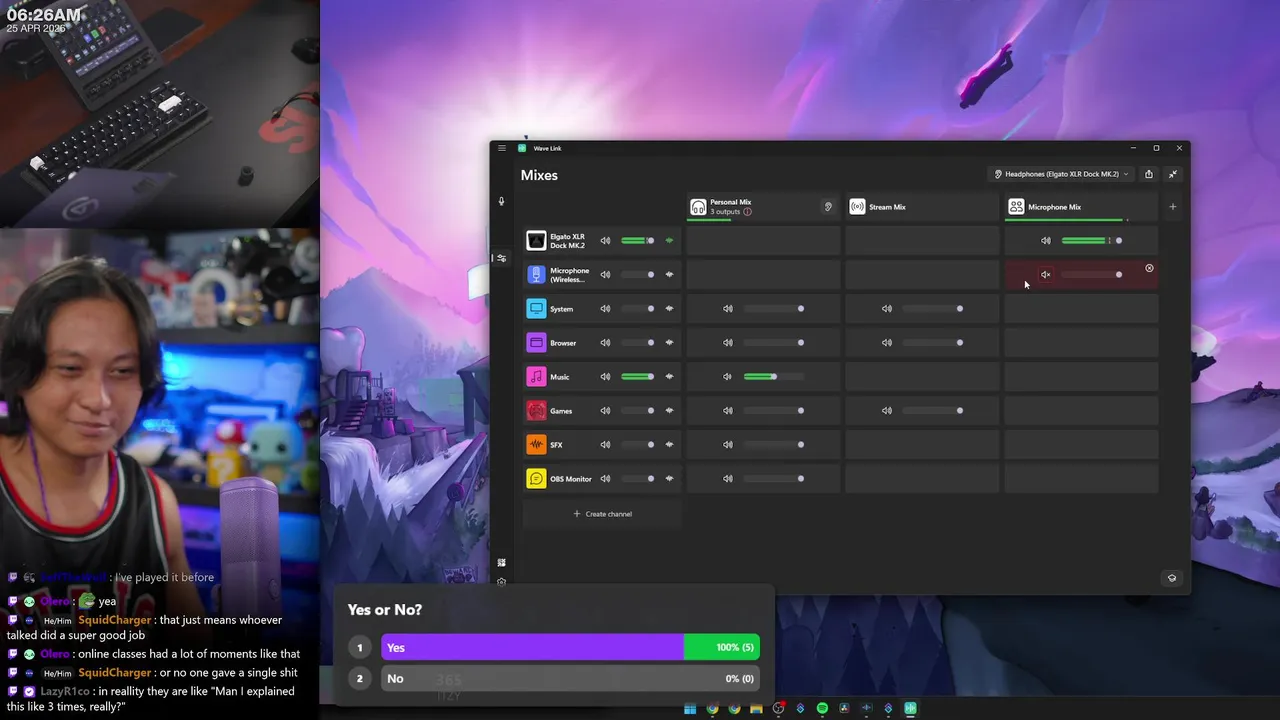Image resolution: width=1280 pixels, height=720 pixels.
Task: Open effects for the OBS Monitor channel
Action: pyautogui.click(x=669, y=479)
